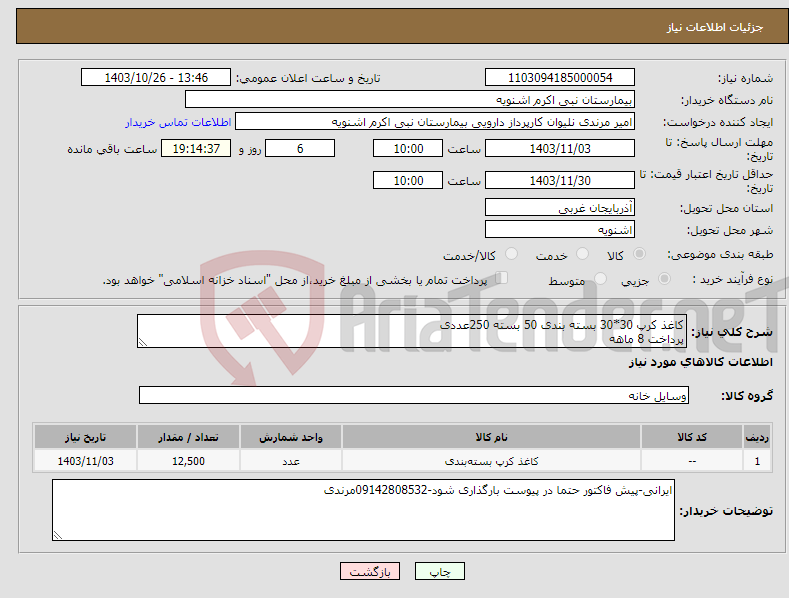The image size is (789, 598).
Task: Select the کالا radio button
Action: (x=639, y=254)
